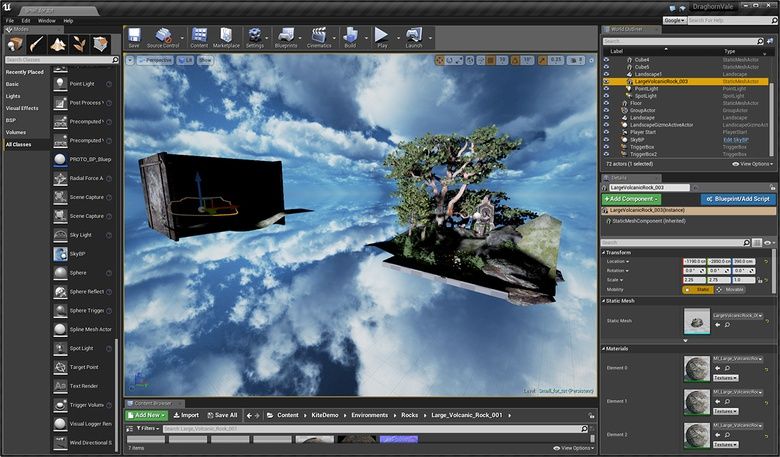The height and width of the screenshot is (457, 780).
Task: Open Source Control from the toolbar
Action: (163, 36)
